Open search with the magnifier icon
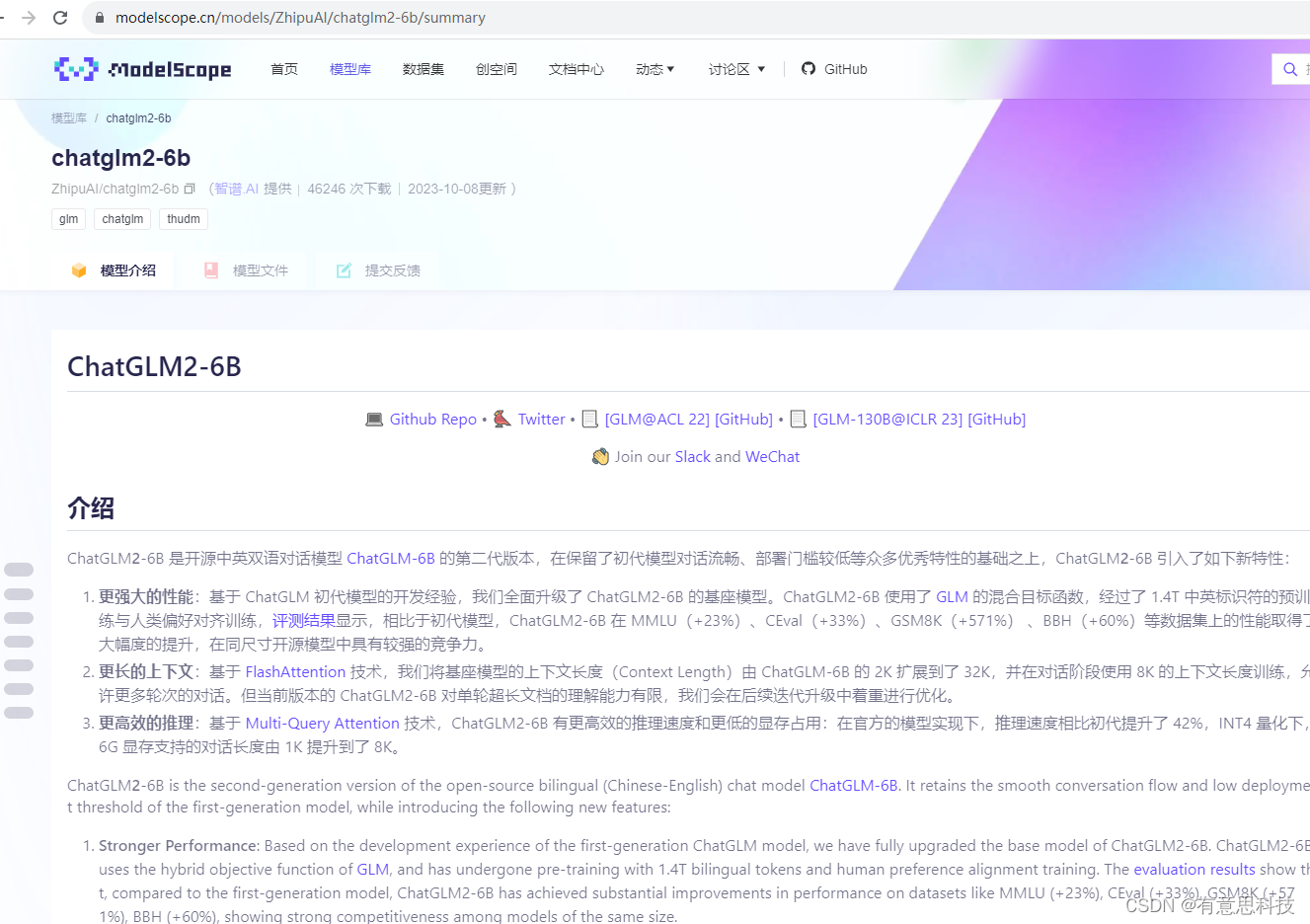The width and height of the screenshot is (1310, 924). coord(1289,68)
